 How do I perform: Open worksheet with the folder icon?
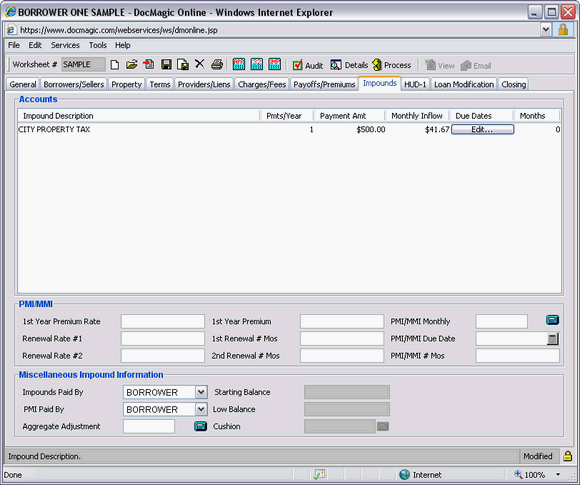tap(131, 65)
